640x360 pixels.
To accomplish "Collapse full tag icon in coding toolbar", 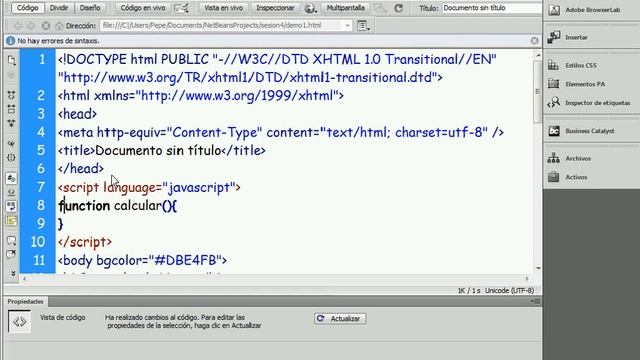I will pyautogui.click(x=11, y=95).
